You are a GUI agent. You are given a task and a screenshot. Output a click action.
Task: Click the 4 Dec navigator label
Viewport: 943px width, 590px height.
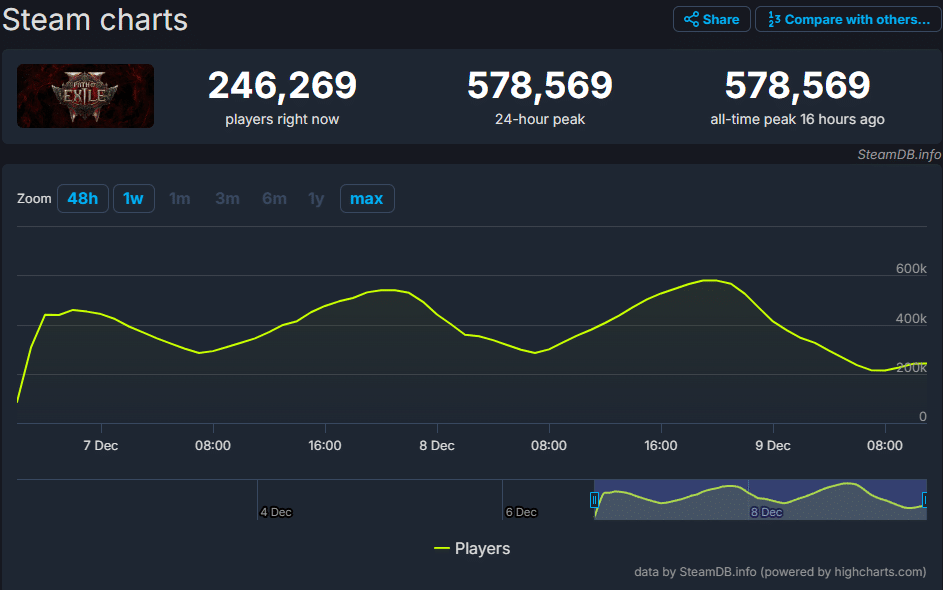pyautogui.click(x=276, y=512)
